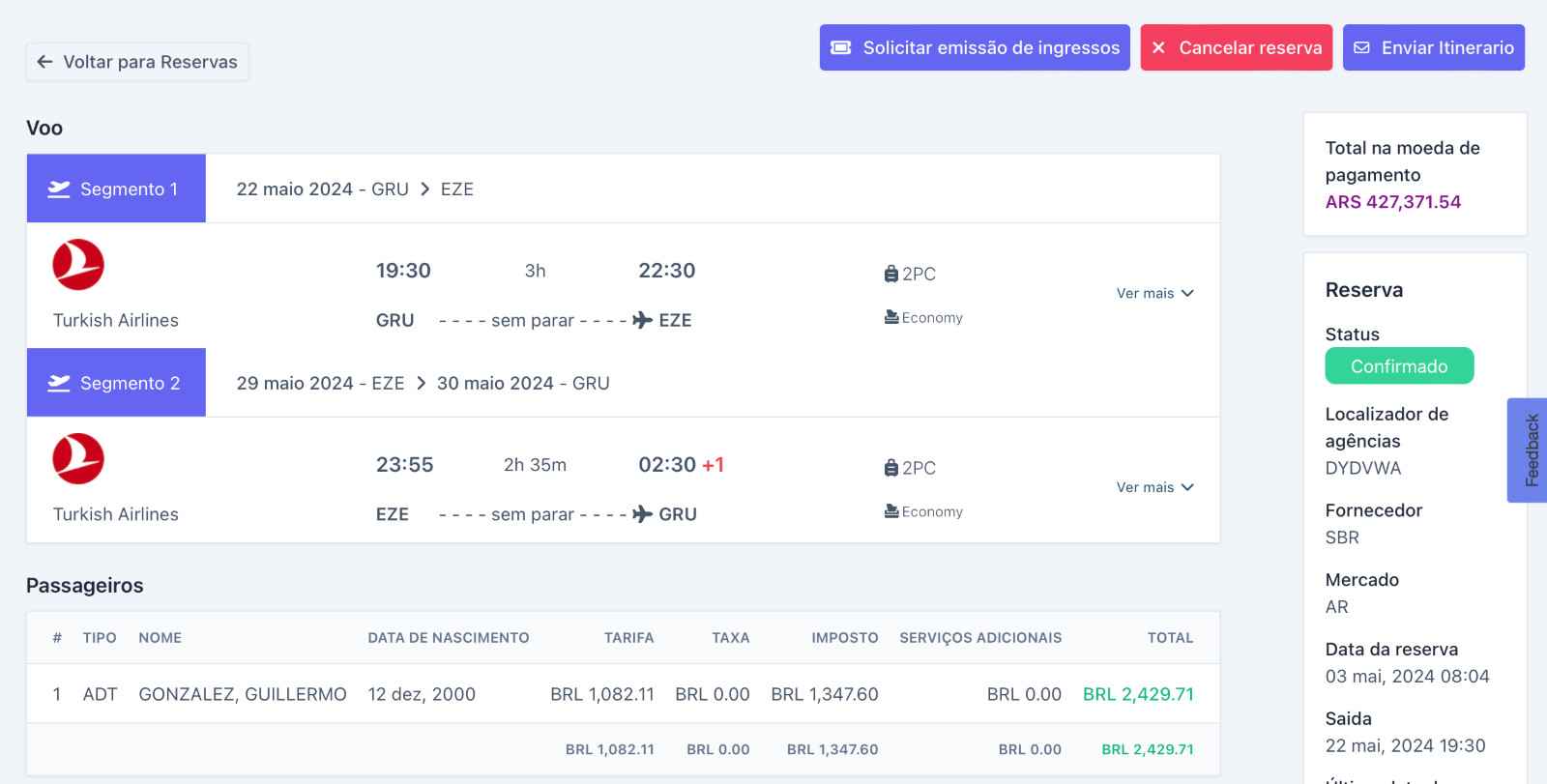This screenshot has height=784, width=1547.
Task: Click the Turkish Airlines logo in Segmento 2
Action: pos(78,459)
